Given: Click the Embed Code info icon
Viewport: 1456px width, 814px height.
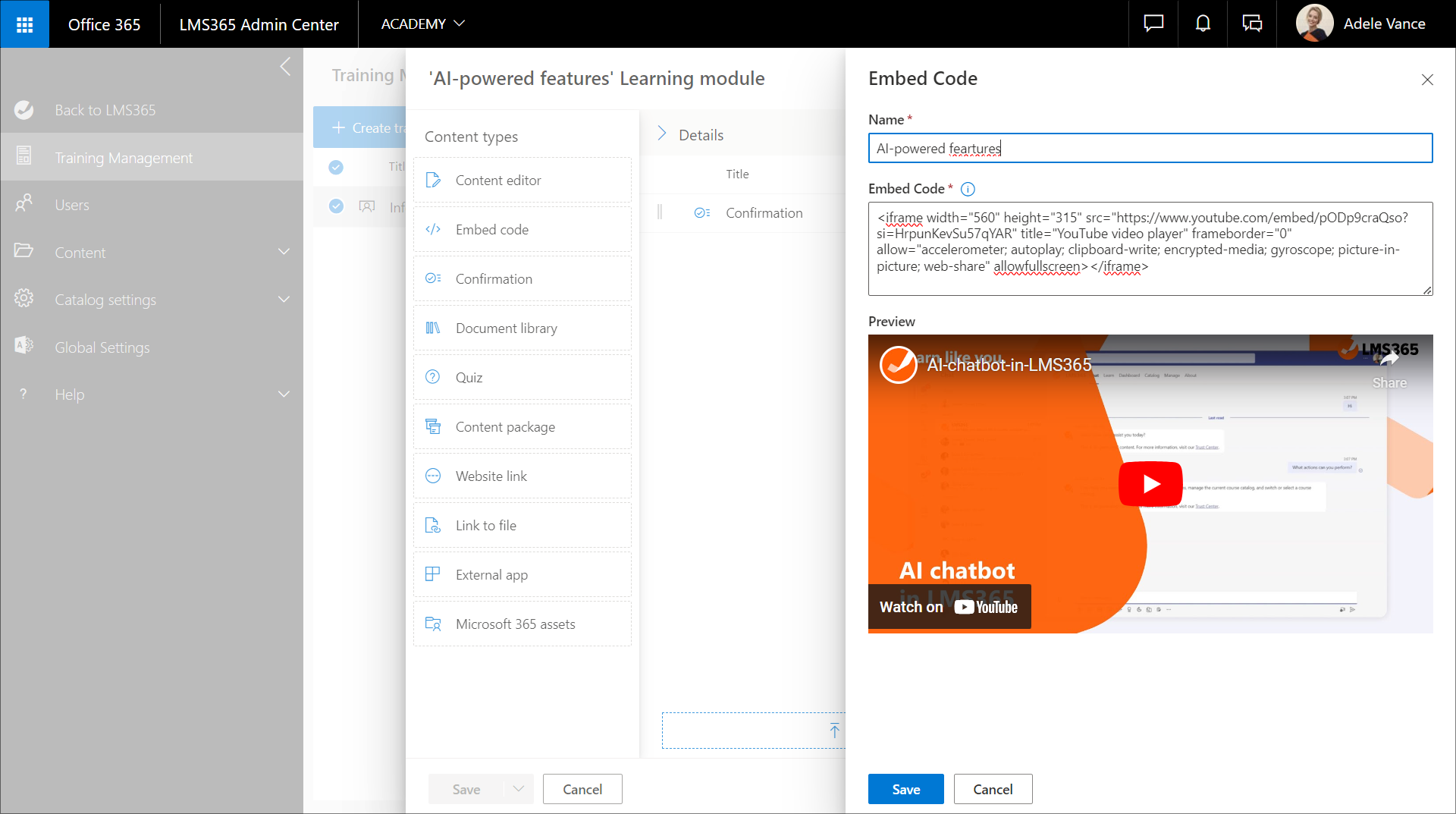Looking at the screenshot, I should point(968,189).
